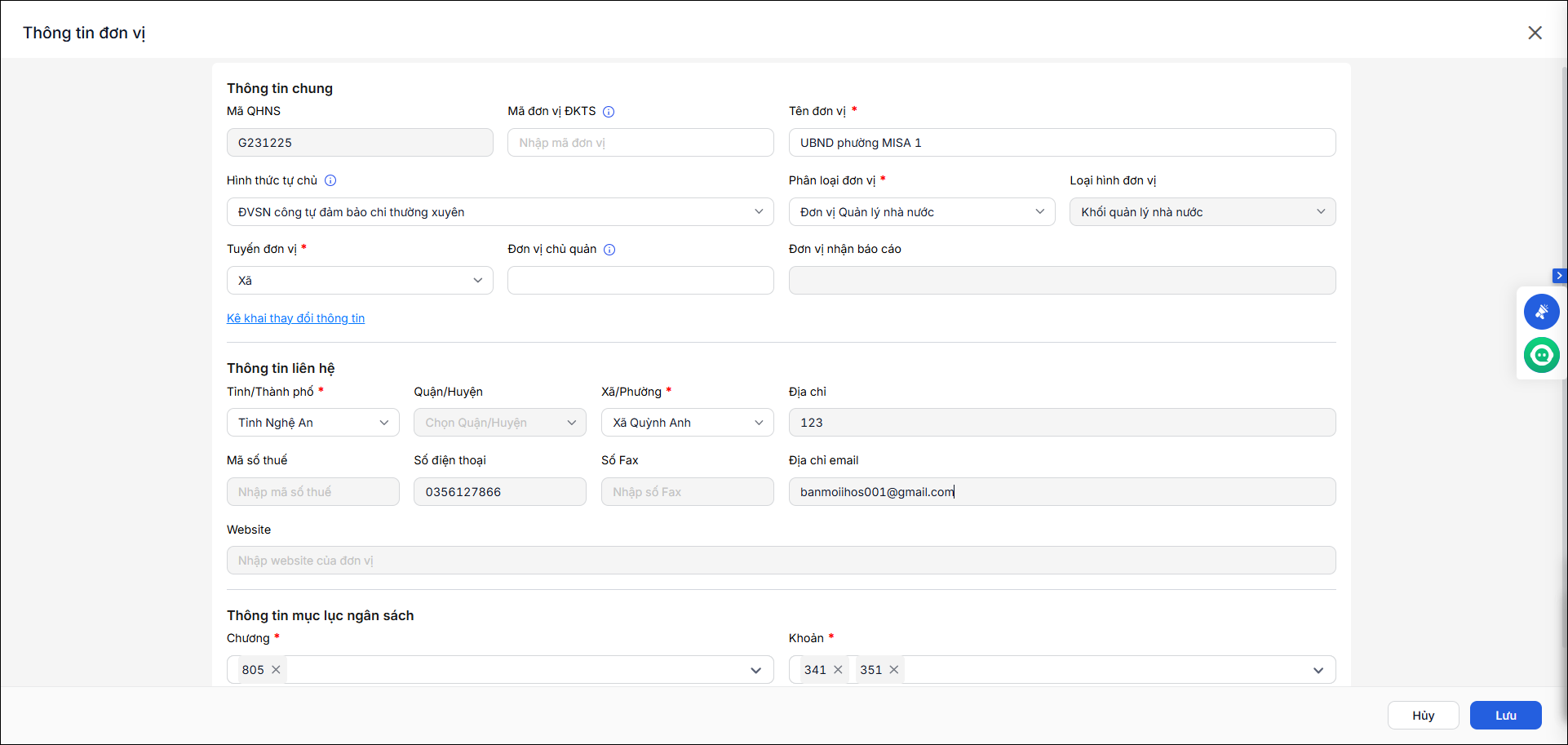1568x745 pixels.
Task: Open the Loại hình đơn vị dropdown
Action: coord(1203,212)
